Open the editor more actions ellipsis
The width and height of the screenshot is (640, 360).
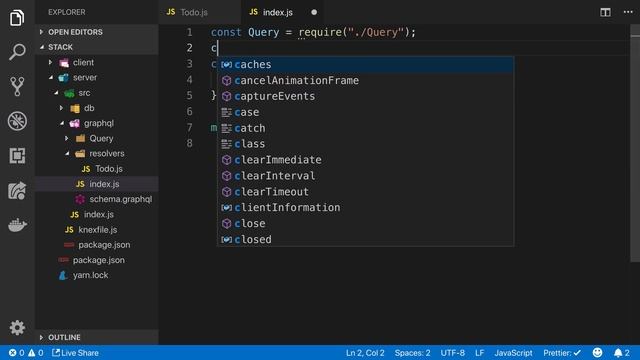[628, 12]
